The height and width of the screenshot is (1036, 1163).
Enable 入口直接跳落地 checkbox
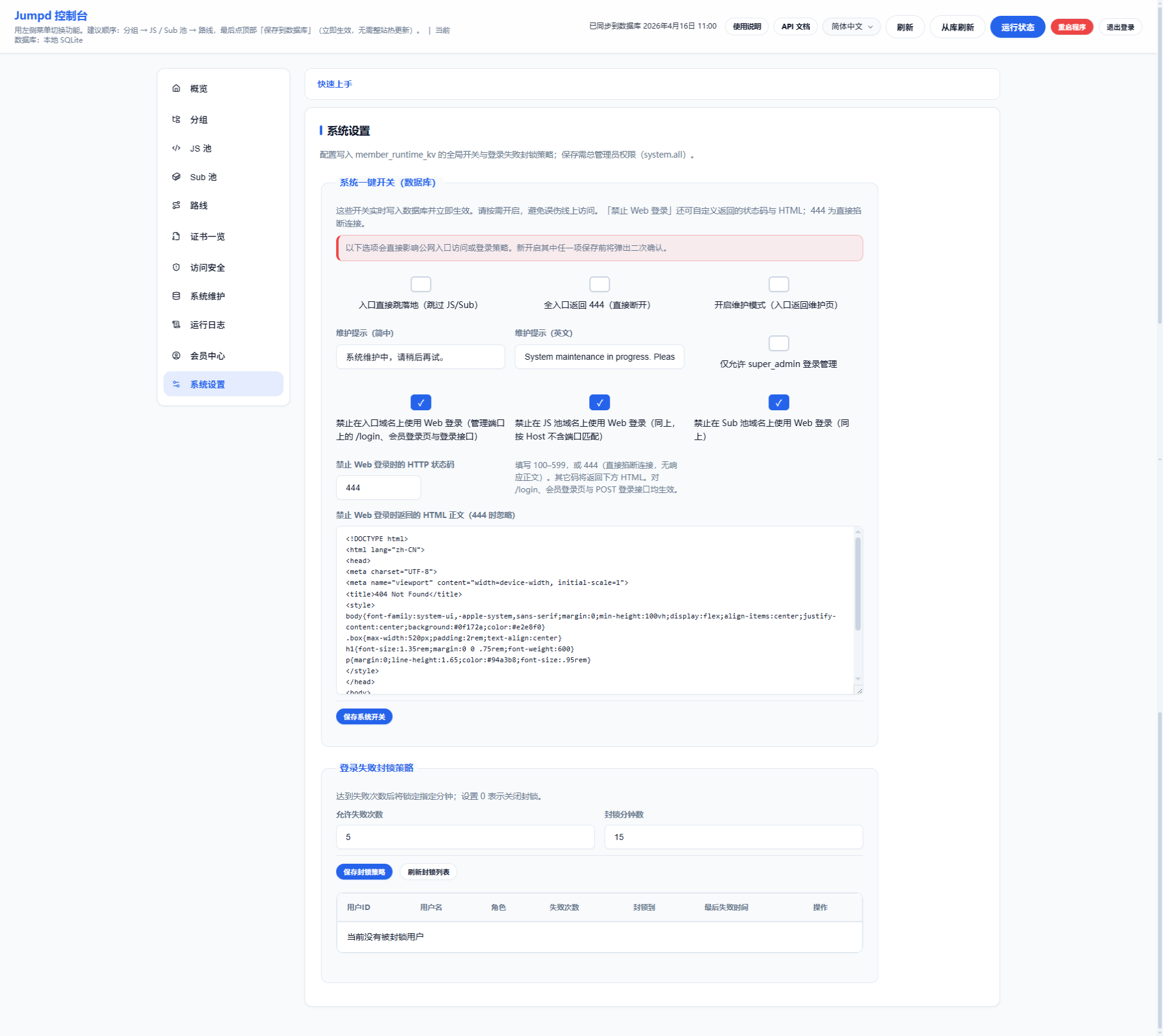420,284
